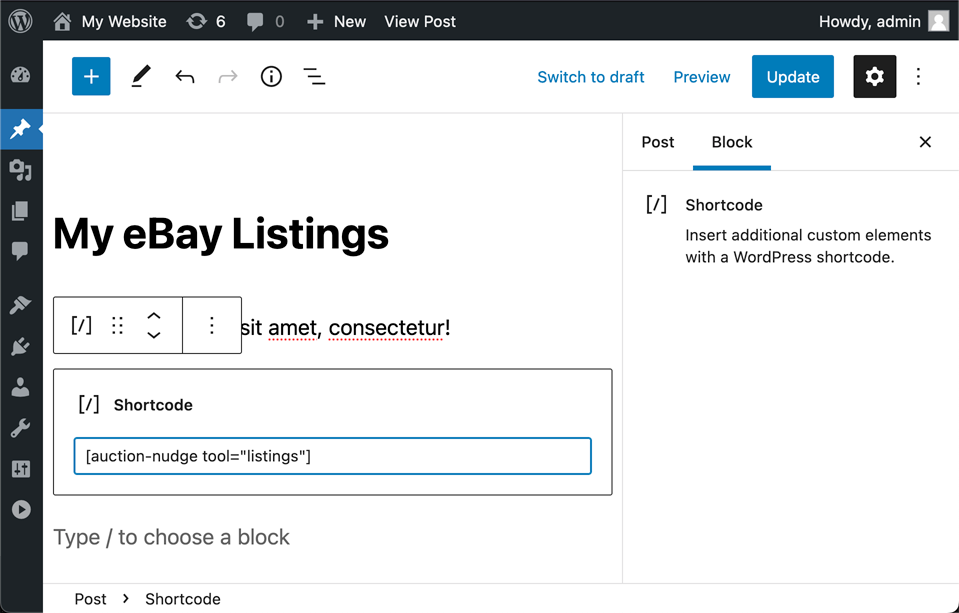Click the admin avatar image
Image resolution: width=959 pixels, height=613 pixels.
click(938, 21)
